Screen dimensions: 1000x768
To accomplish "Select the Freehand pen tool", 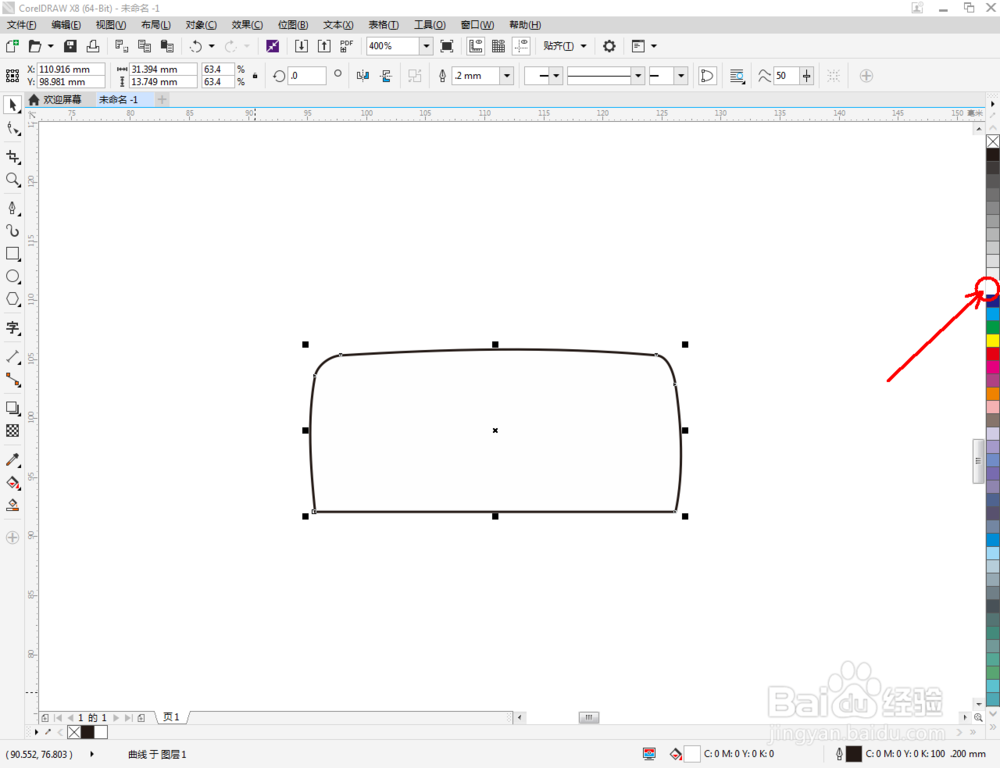I will [x=13, y=208].
